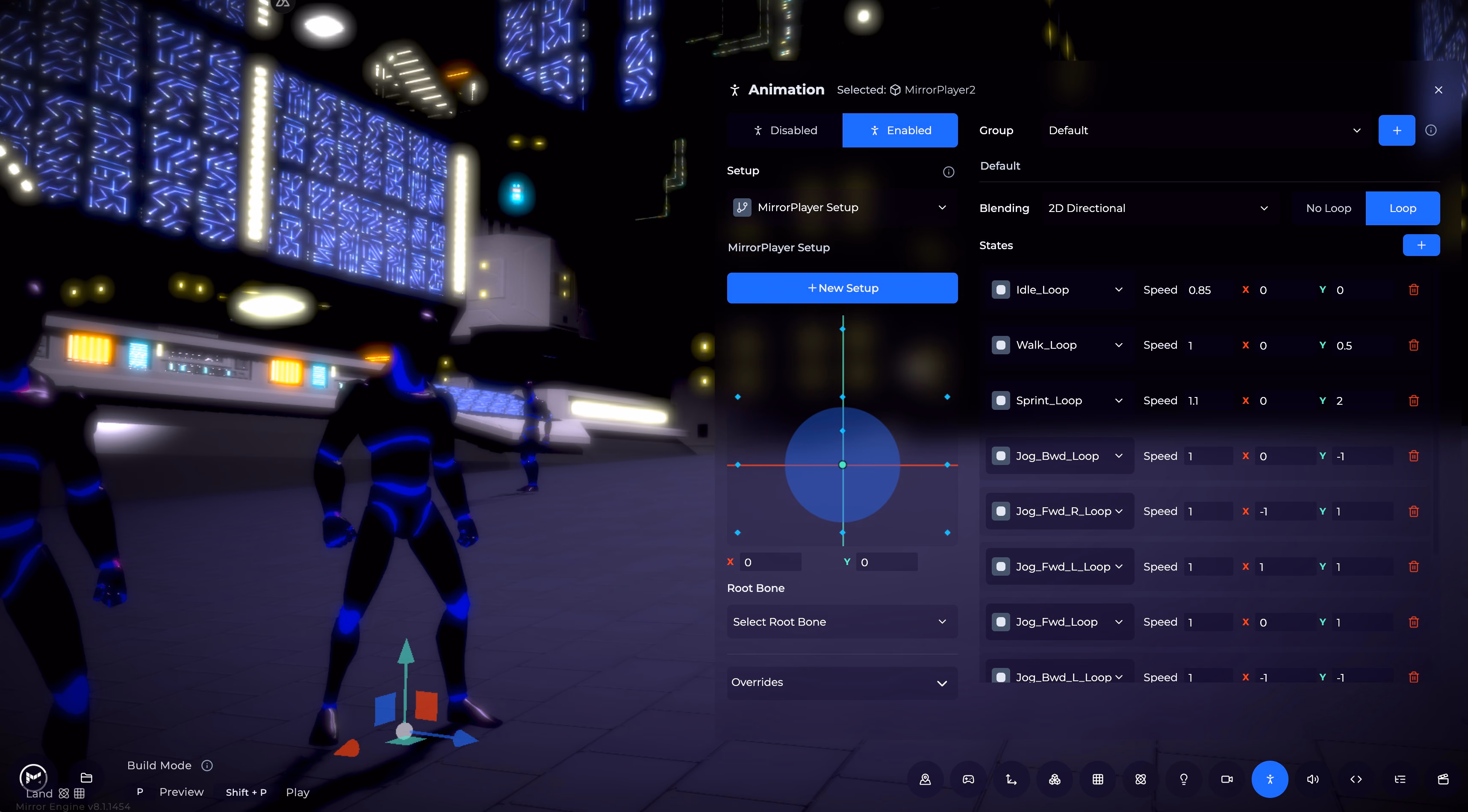Click the center point of 2D blend graph
The width and height of the screenshot is (1468, 812).
tap(842, 465)
